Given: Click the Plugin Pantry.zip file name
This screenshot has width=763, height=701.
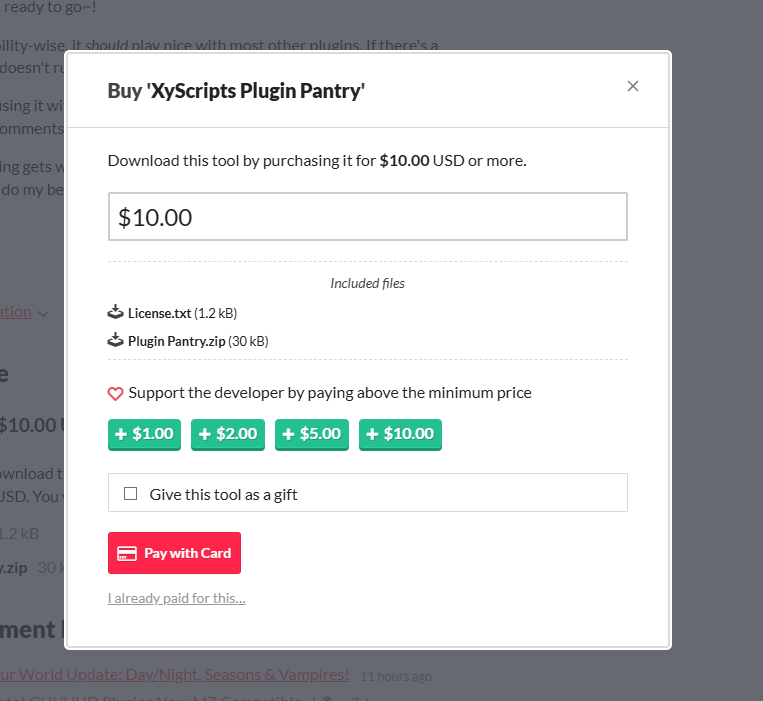Looking at the screenshot, I should (177, 342).
